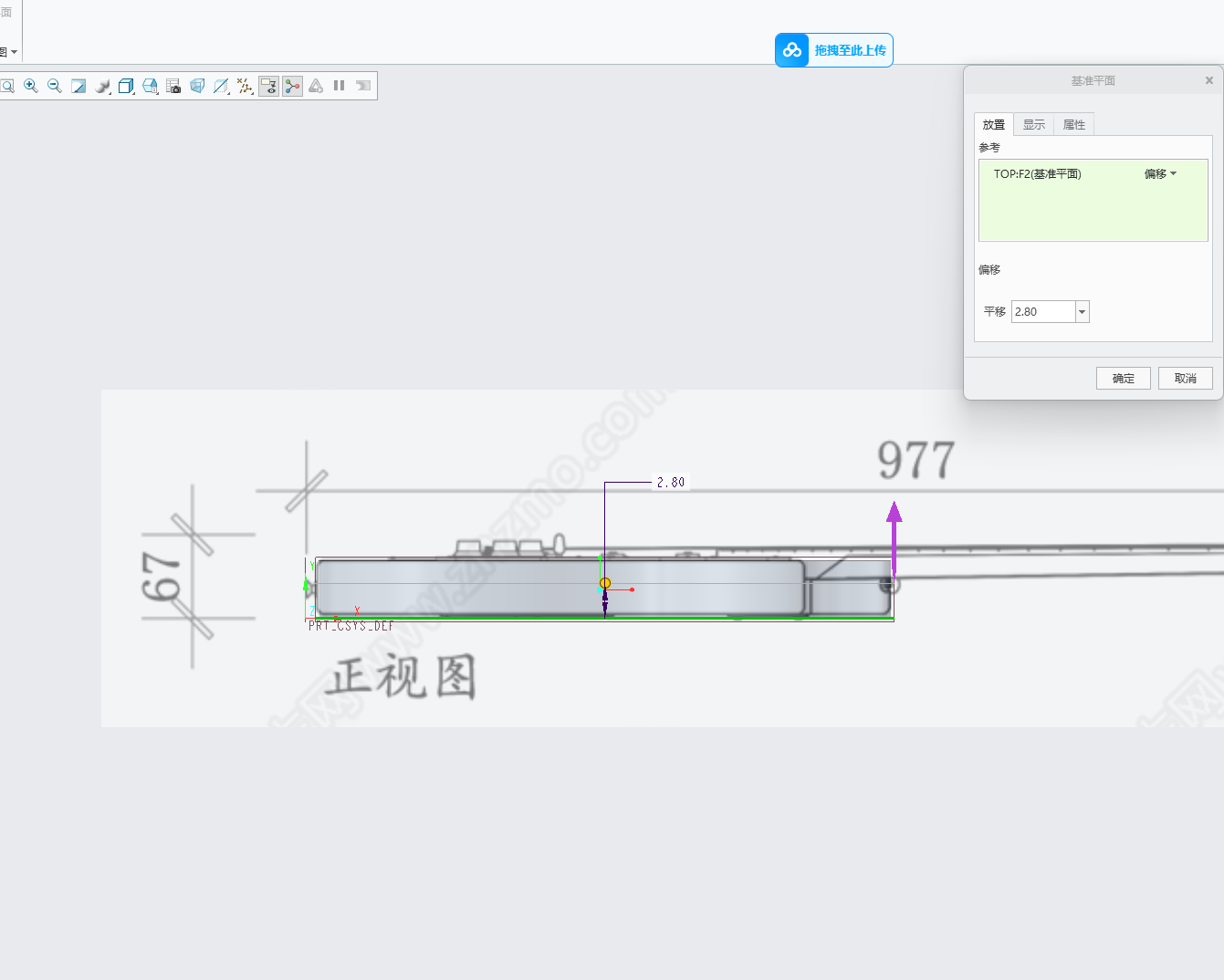Confirm with the 确定 button
The width and height of the screenshot is (1224, 980).
pyautogui.click(x=1124, y=379)
